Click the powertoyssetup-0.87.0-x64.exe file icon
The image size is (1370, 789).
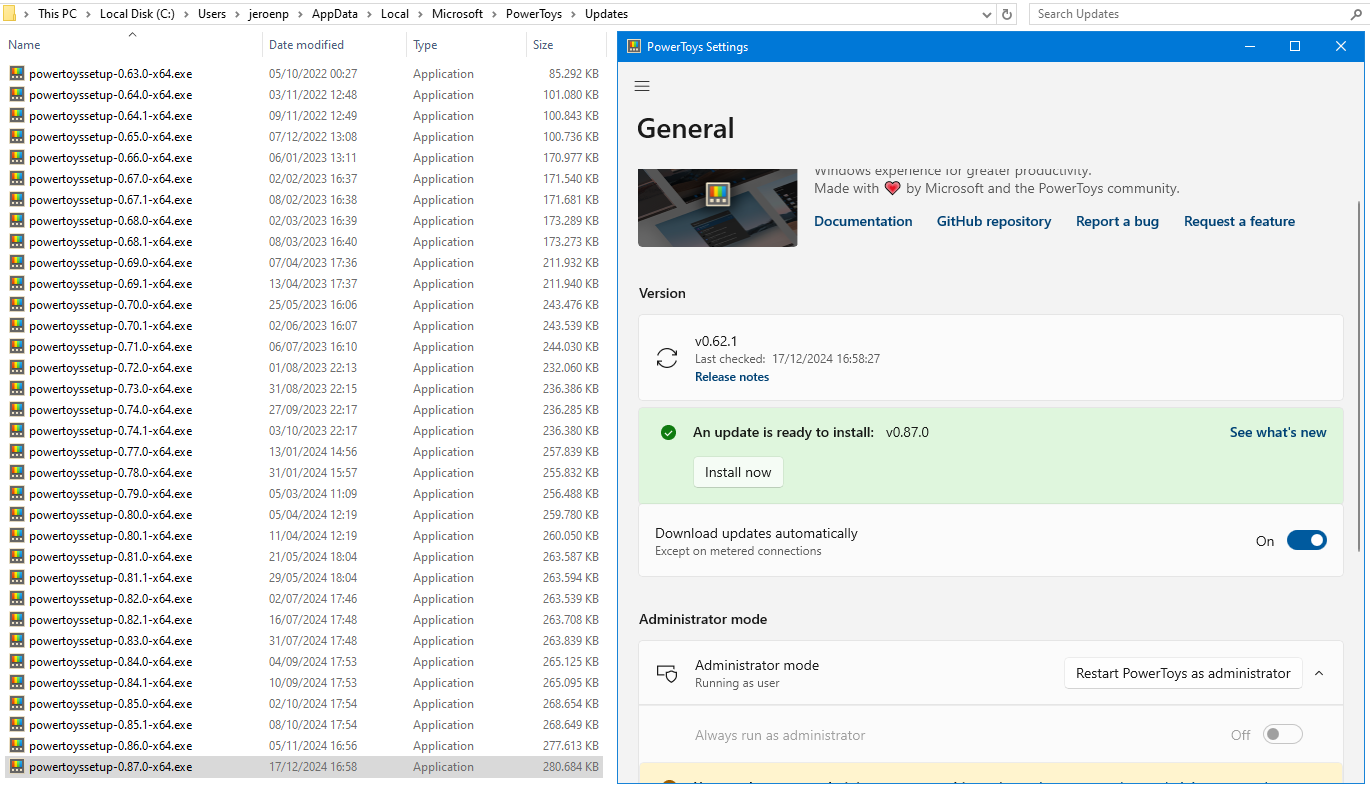[17, 766]
